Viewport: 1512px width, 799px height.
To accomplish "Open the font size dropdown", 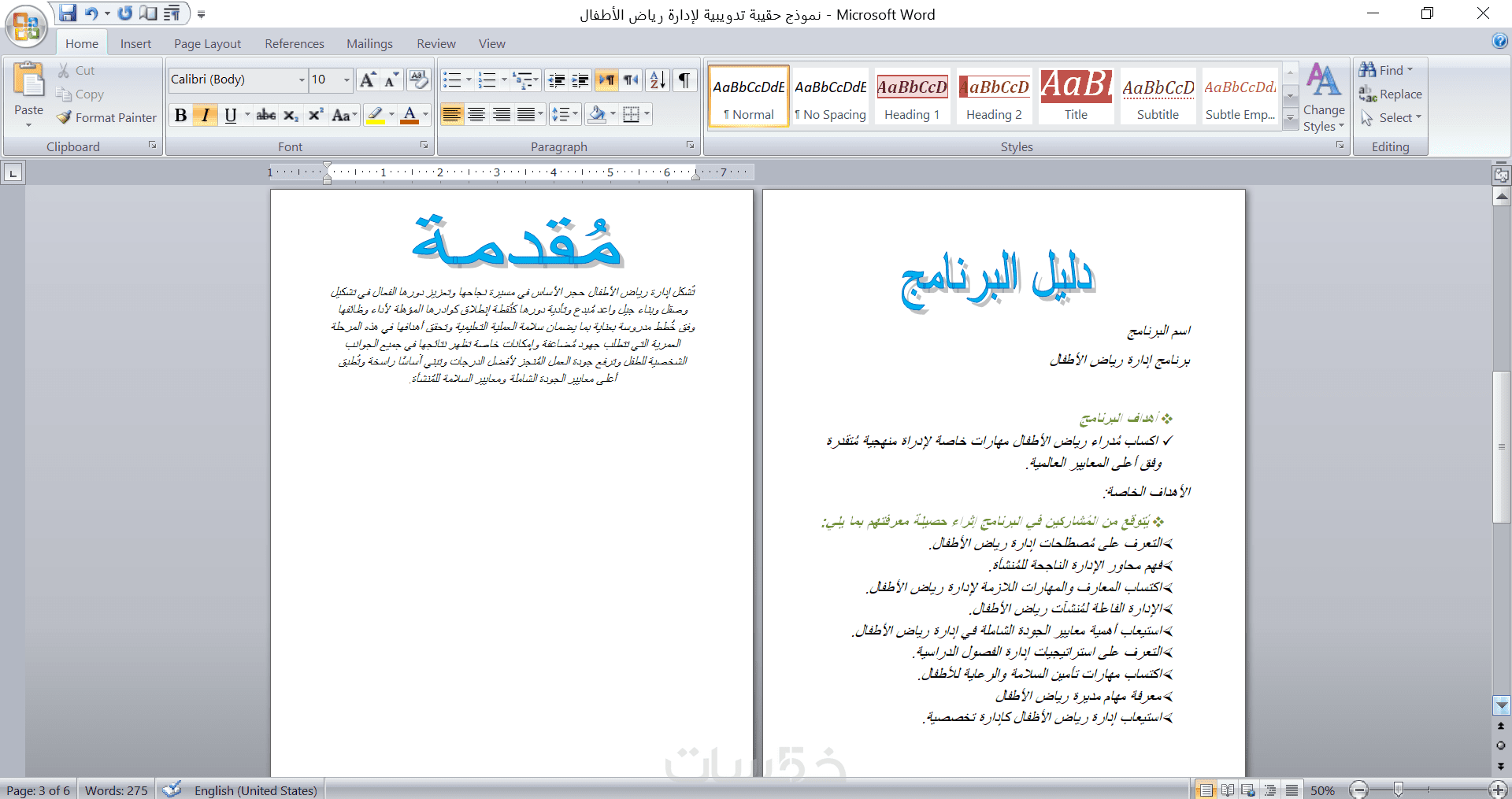I will pos(346,80).
